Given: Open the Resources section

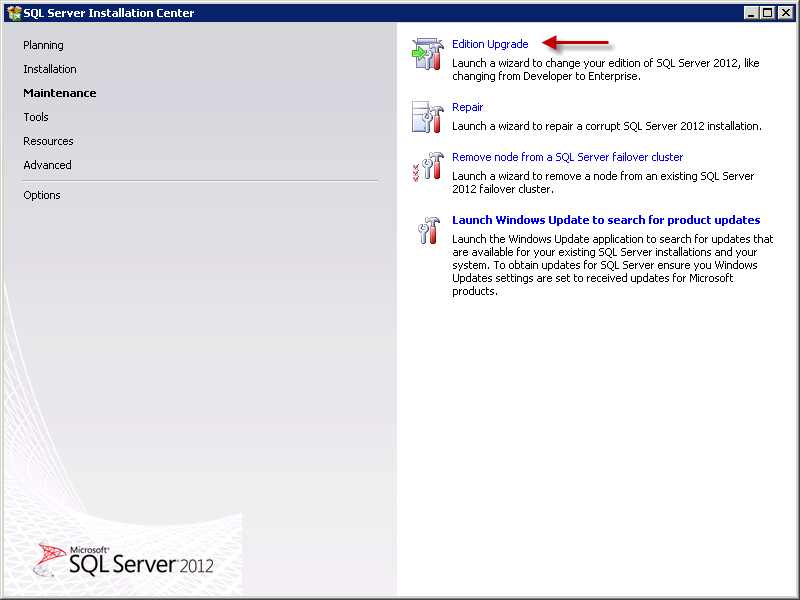Looking at the screenshot, I should pos(48,141).
